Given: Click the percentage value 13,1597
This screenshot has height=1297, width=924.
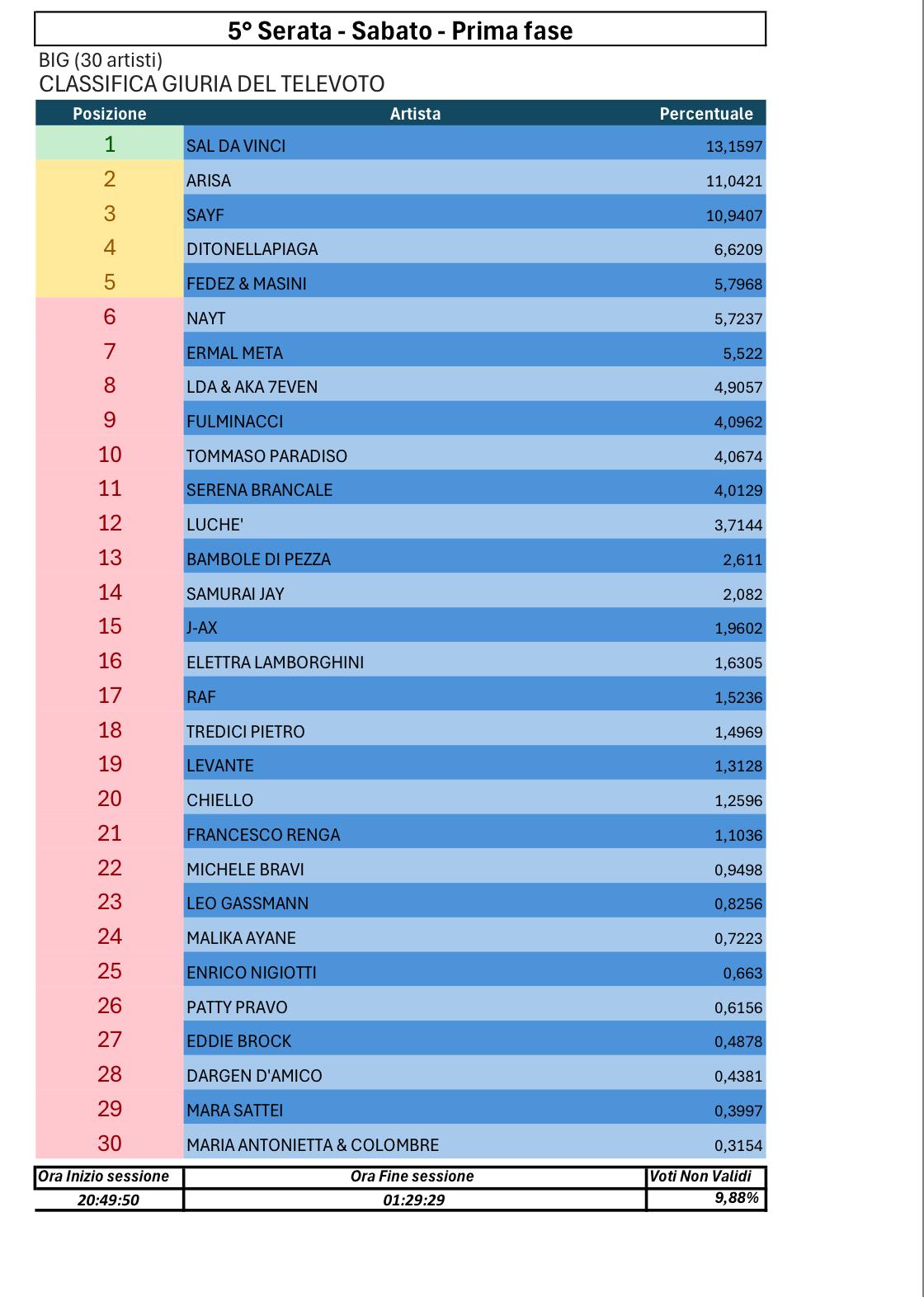Looking at the screenshot, I should 734,147.
